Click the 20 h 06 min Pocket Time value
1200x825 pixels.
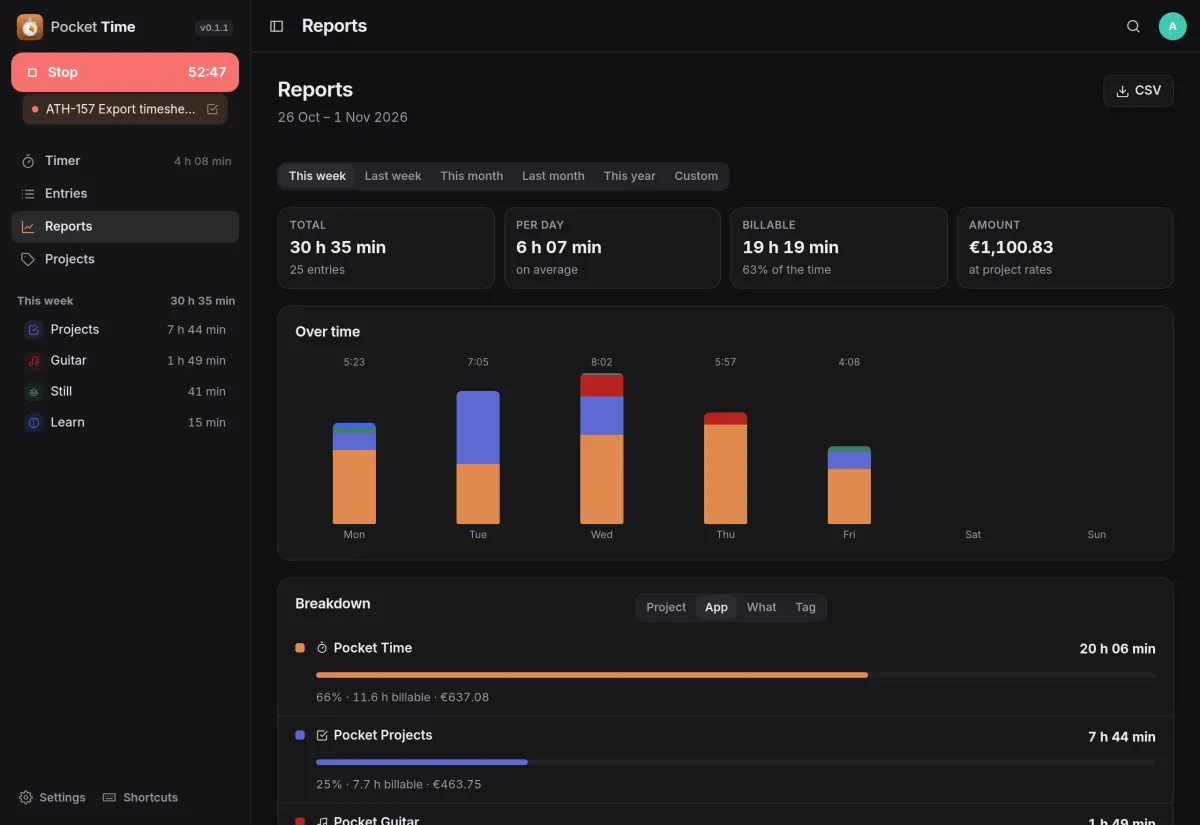tap(1118, 649)
